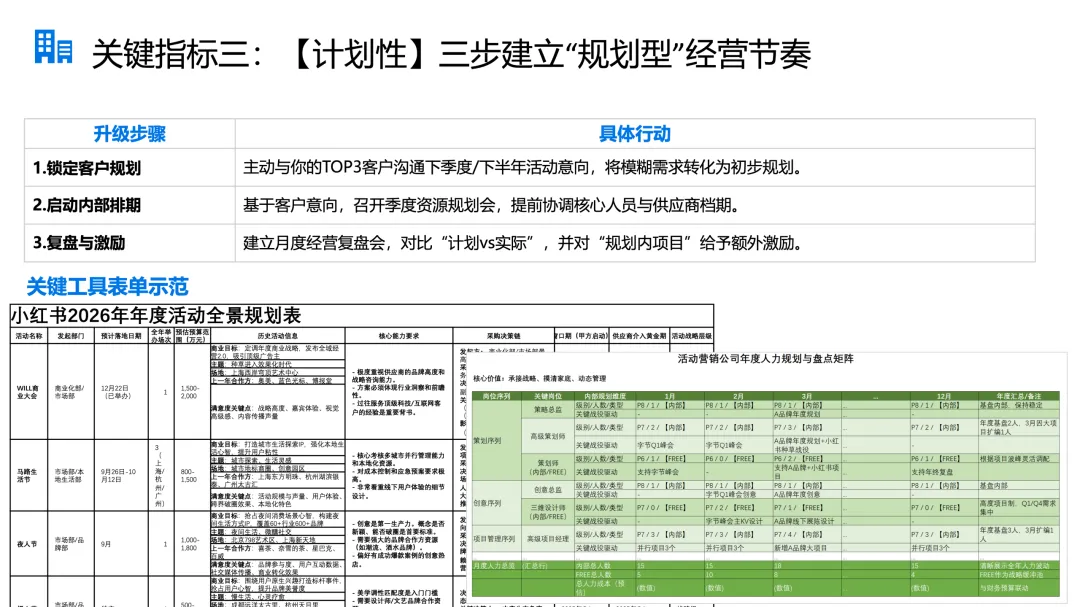
Task: Select the 具体行动 column header
Action: pyautogui.click(x=634, y=134)
